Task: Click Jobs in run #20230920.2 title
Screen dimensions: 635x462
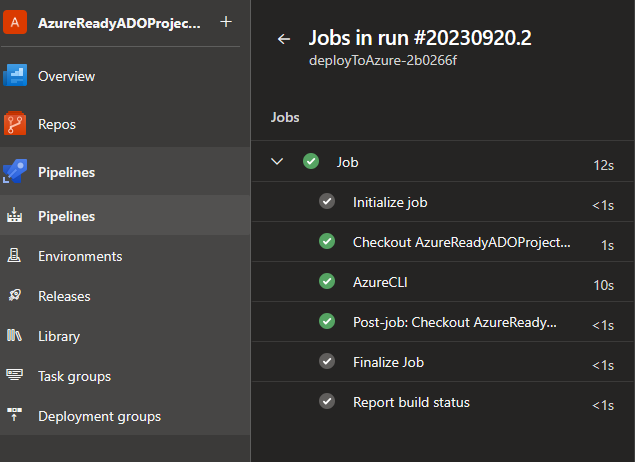Action: click(x=420, y=38)
